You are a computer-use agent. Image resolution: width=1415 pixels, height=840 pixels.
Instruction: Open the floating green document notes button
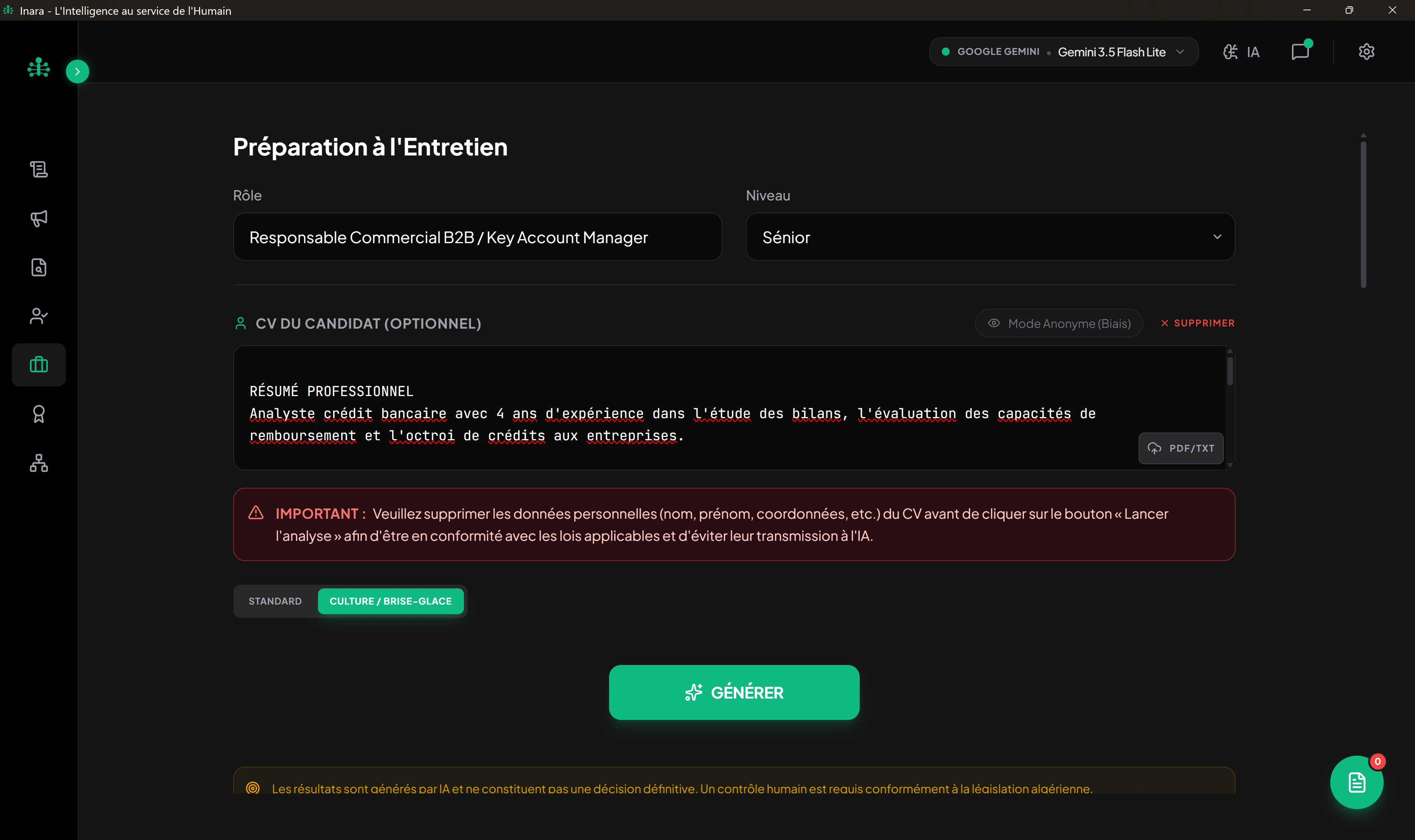[x=1356, y=782]
